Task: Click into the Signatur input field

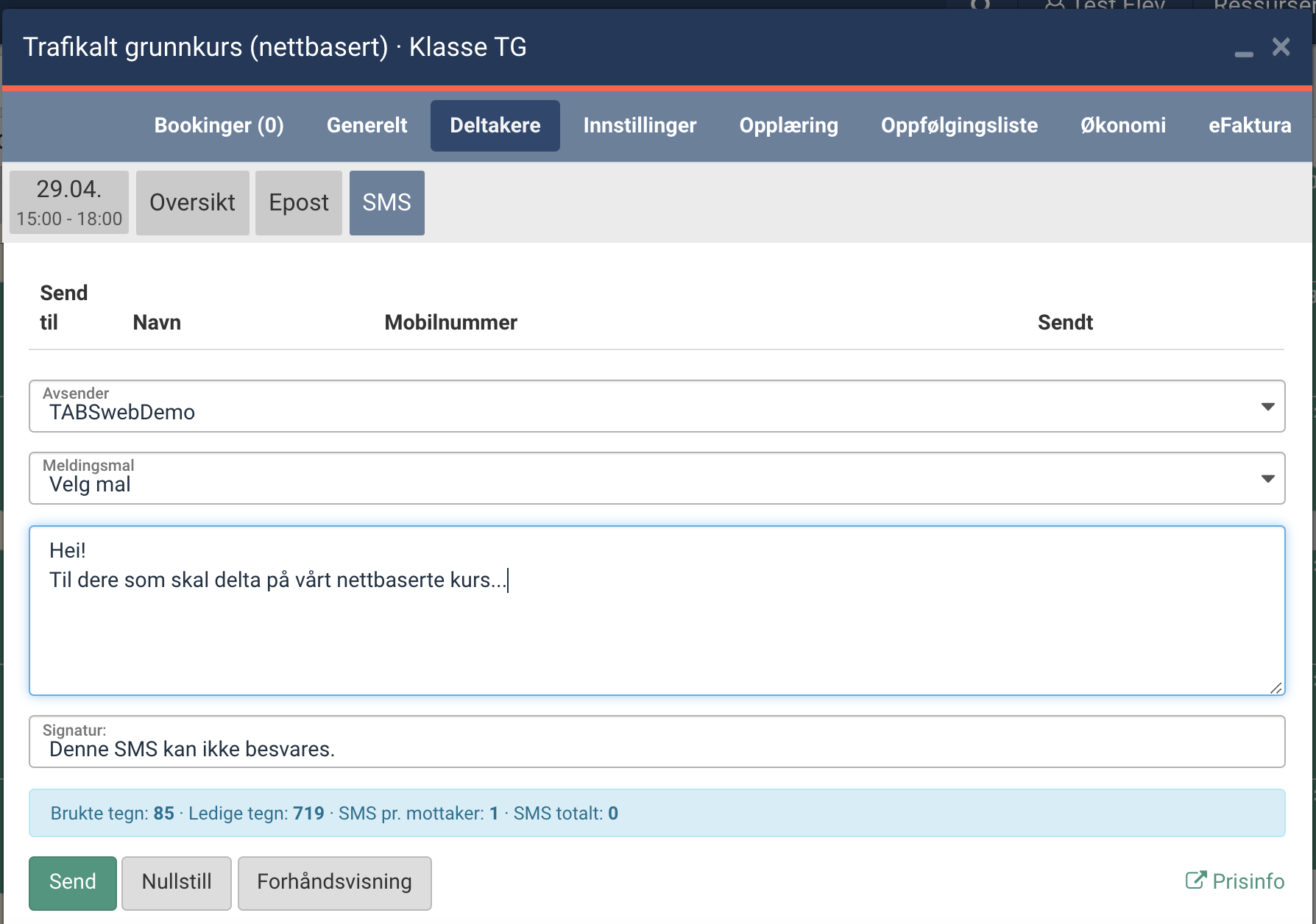Action: (x=657, y=742)
